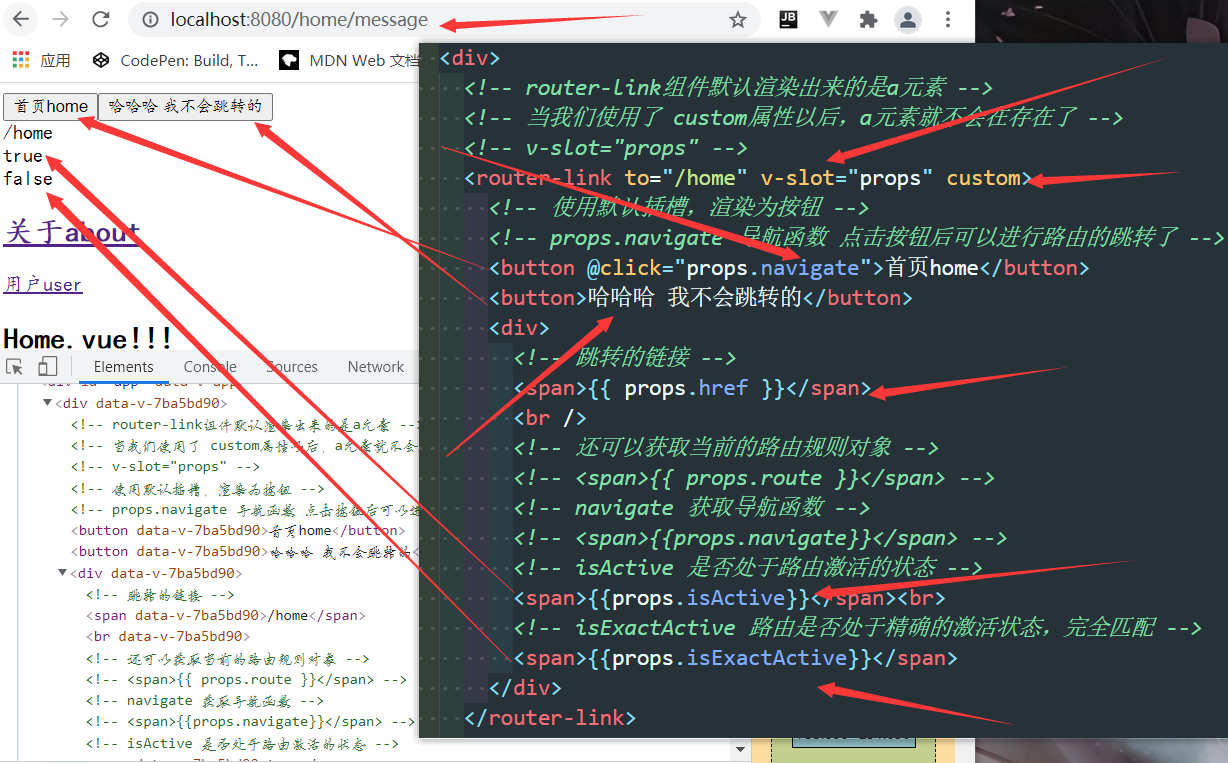Select the props.route comment node in DevTools
Viewport: 1228px width, 763px height.
pos(246,679)
